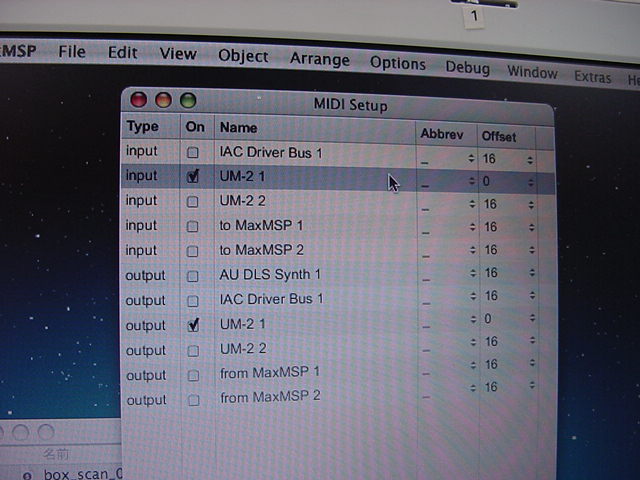The width and height of the screenshot is (640, 480).
Task: Select the input 'IAC Driver Bus 1' name
Action: (271, 153)
